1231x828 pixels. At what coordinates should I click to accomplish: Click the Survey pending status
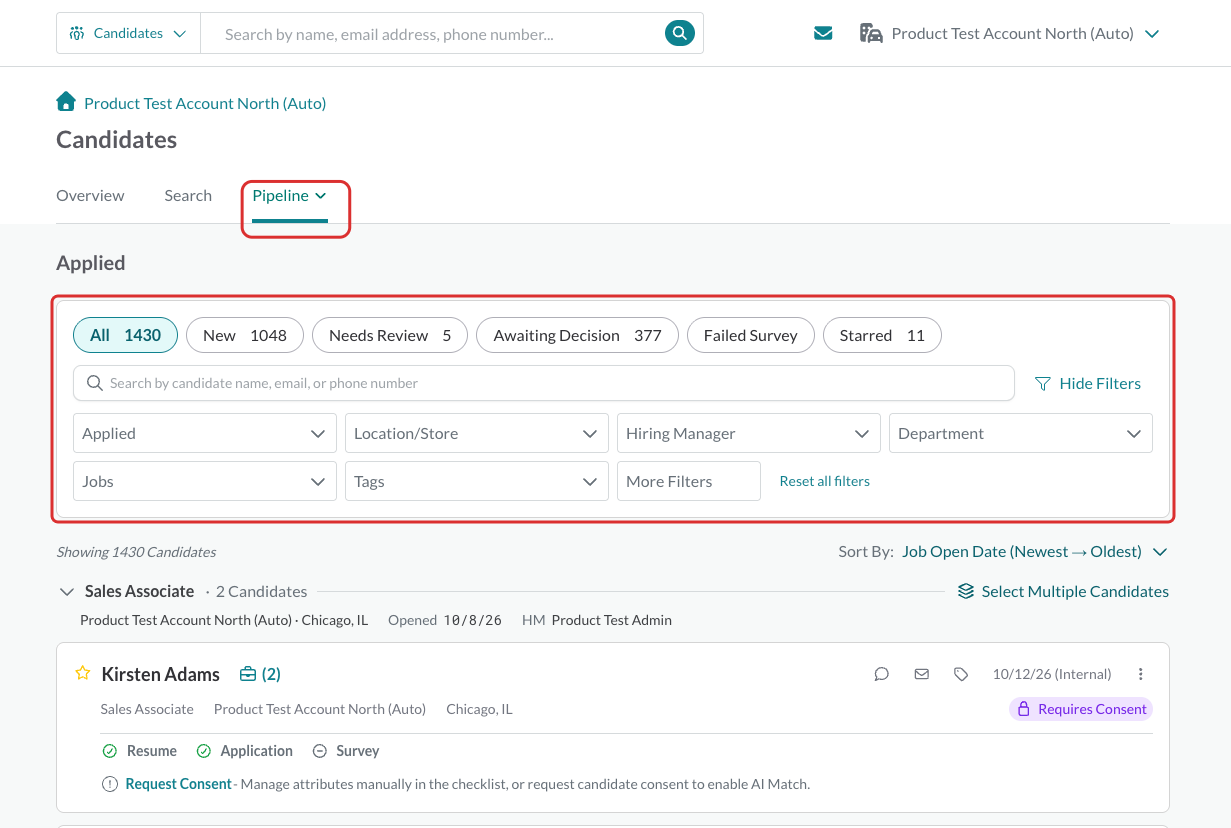pyautogui.click(x=346, y=751)
